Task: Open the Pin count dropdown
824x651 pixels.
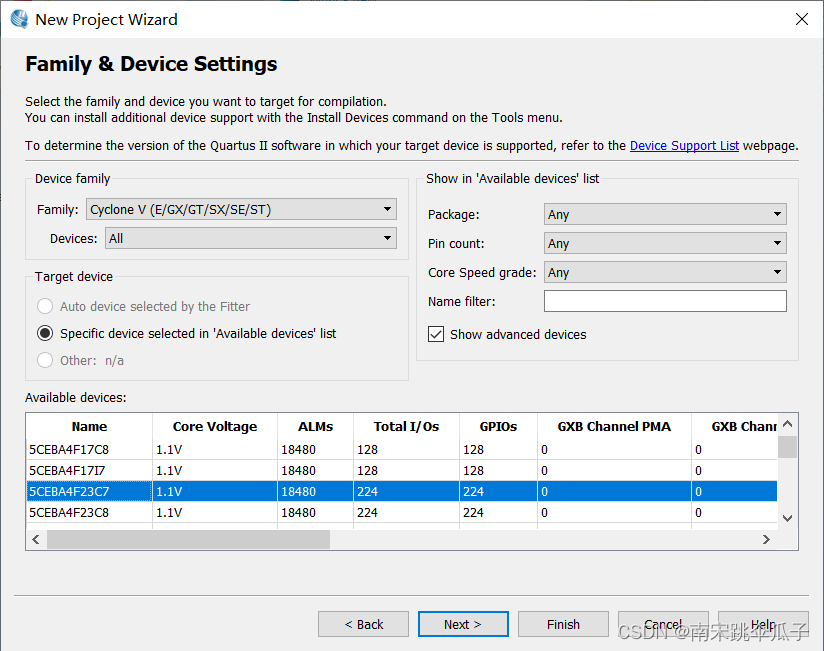Action: (x=665, y=243)
